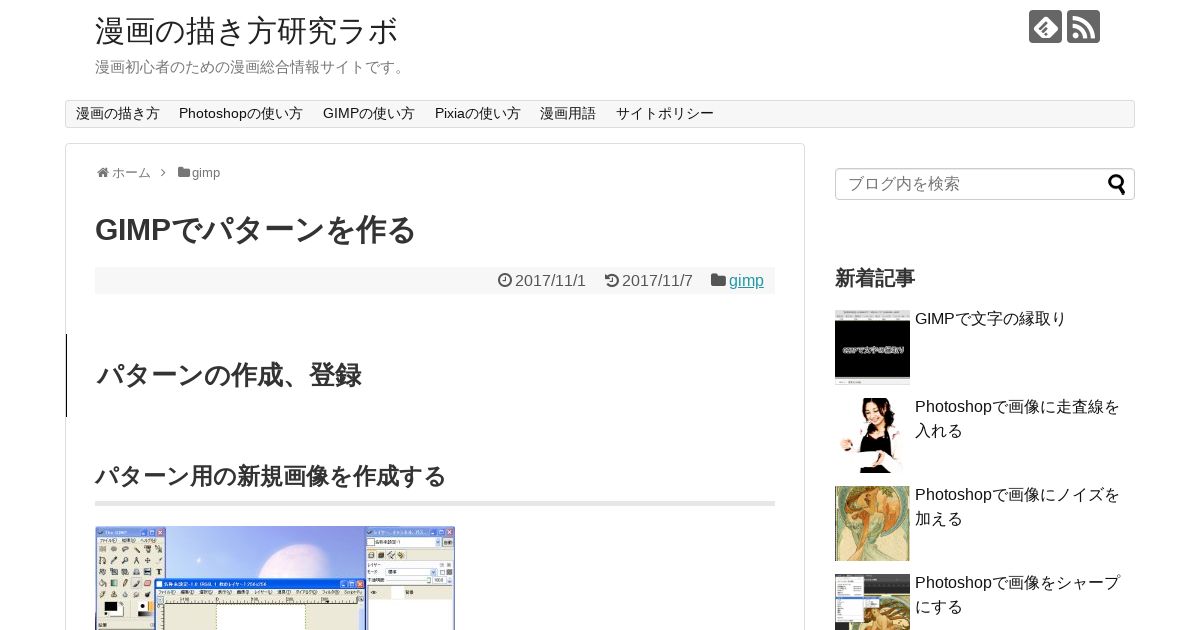Open article GIMPで文字の縁取り

tap(991, 319)
